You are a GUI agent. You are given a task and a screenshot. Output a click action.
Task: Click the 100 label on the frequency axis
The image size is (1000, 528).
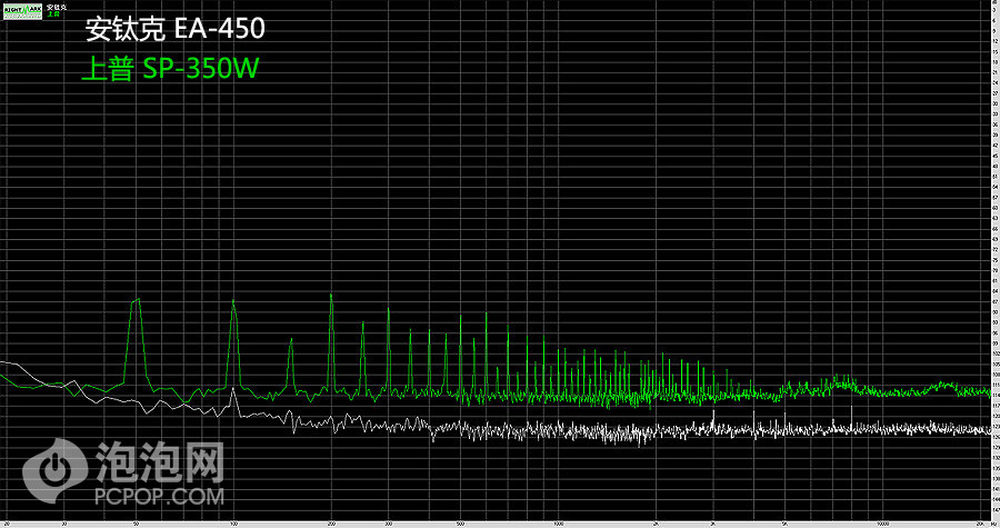tap(234, 523)
